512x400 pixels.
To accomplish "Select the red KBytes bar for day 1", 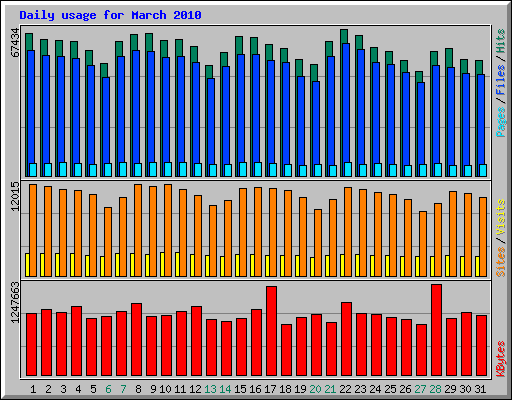I will (31, 345).
